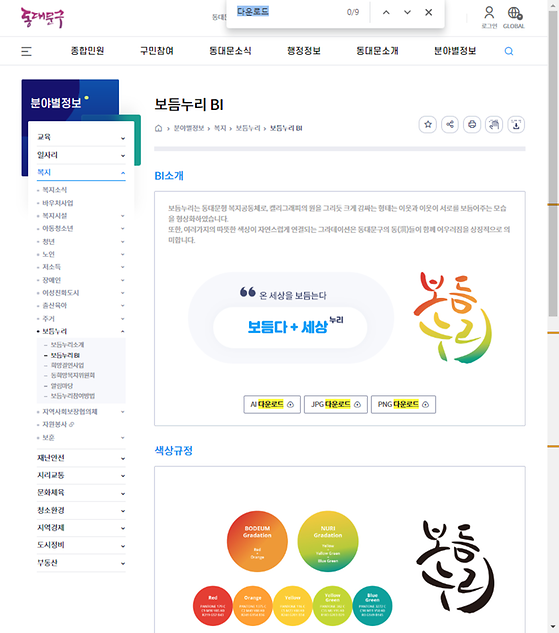Expand the 장애인 submenu chevron
The height and width of the screenshot is (633, 559).
(x=123, y=280)
